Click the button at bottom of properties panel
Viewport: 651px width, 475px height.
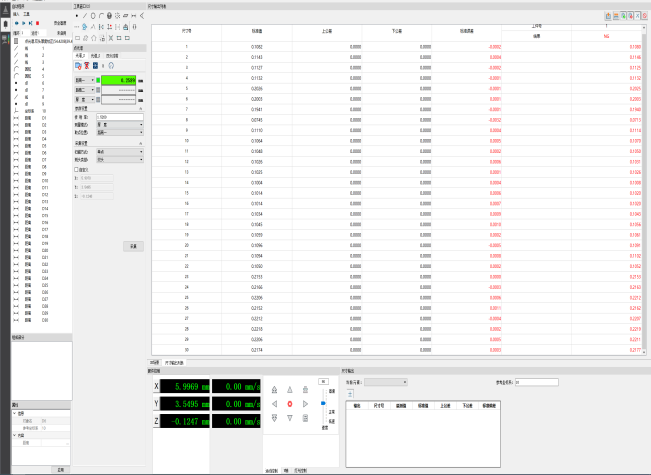(60, 468)
